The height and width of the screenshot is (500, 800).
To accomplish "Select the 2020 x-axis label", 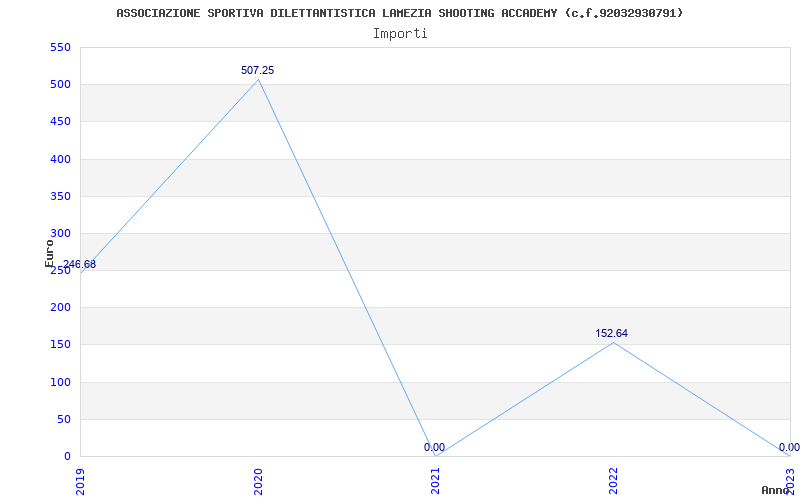I will click(x=258, y=481).
